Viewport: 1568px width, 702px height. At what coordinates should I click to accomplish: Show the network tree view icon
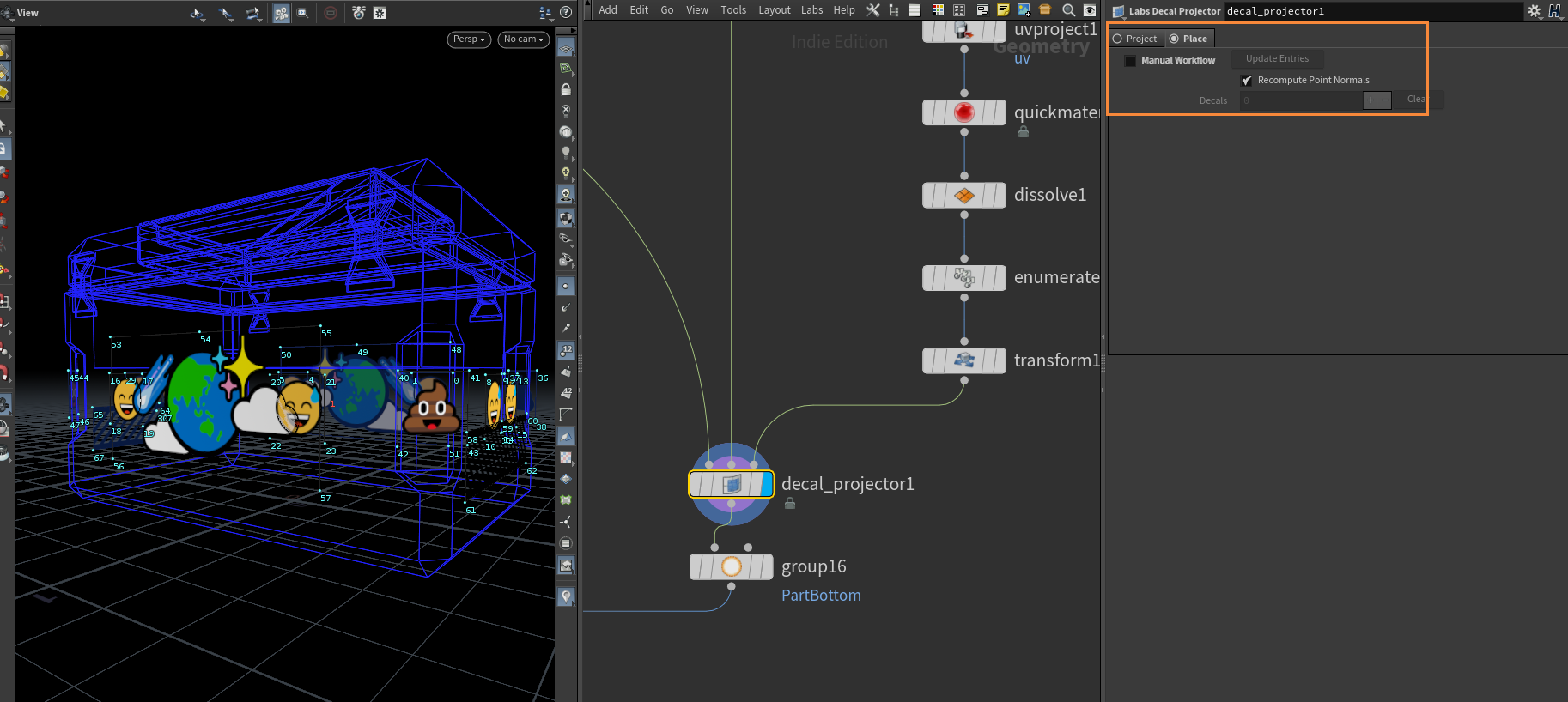894,10
